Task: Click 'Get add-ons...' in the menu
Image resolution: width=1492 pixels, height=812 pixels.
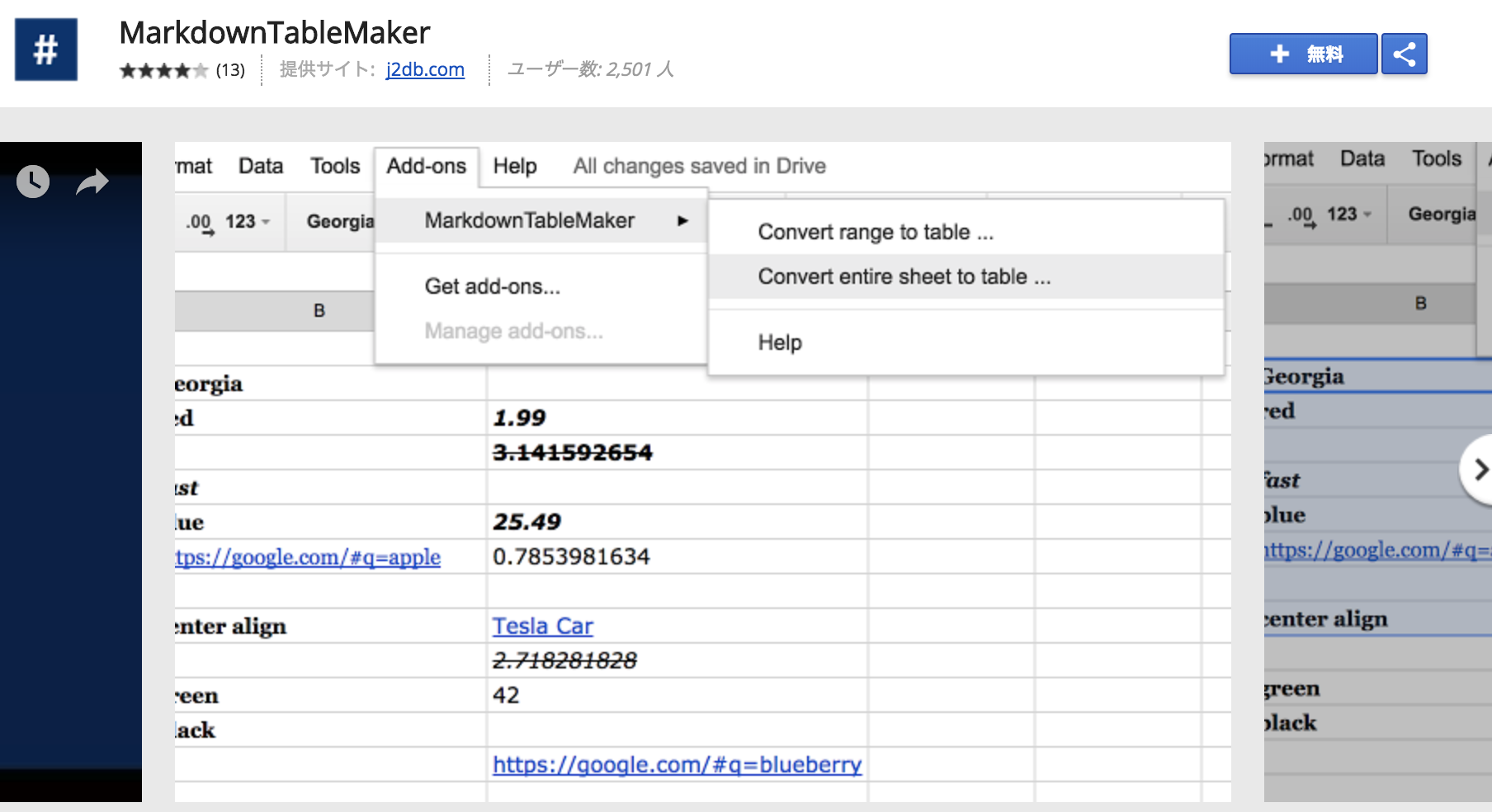Action: [x=492, y=286]
